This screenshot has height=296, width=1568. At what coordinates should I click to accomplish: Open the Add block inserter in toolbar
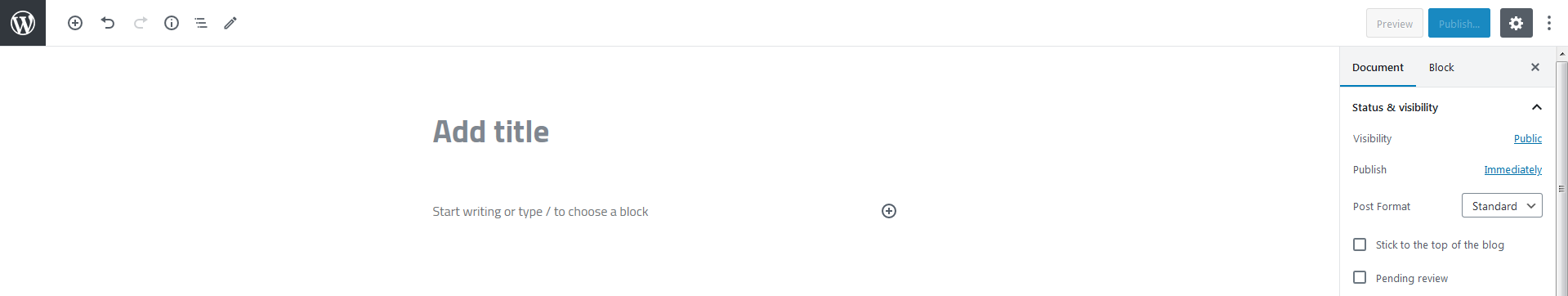pyautogui.click(x=75, y=23)
